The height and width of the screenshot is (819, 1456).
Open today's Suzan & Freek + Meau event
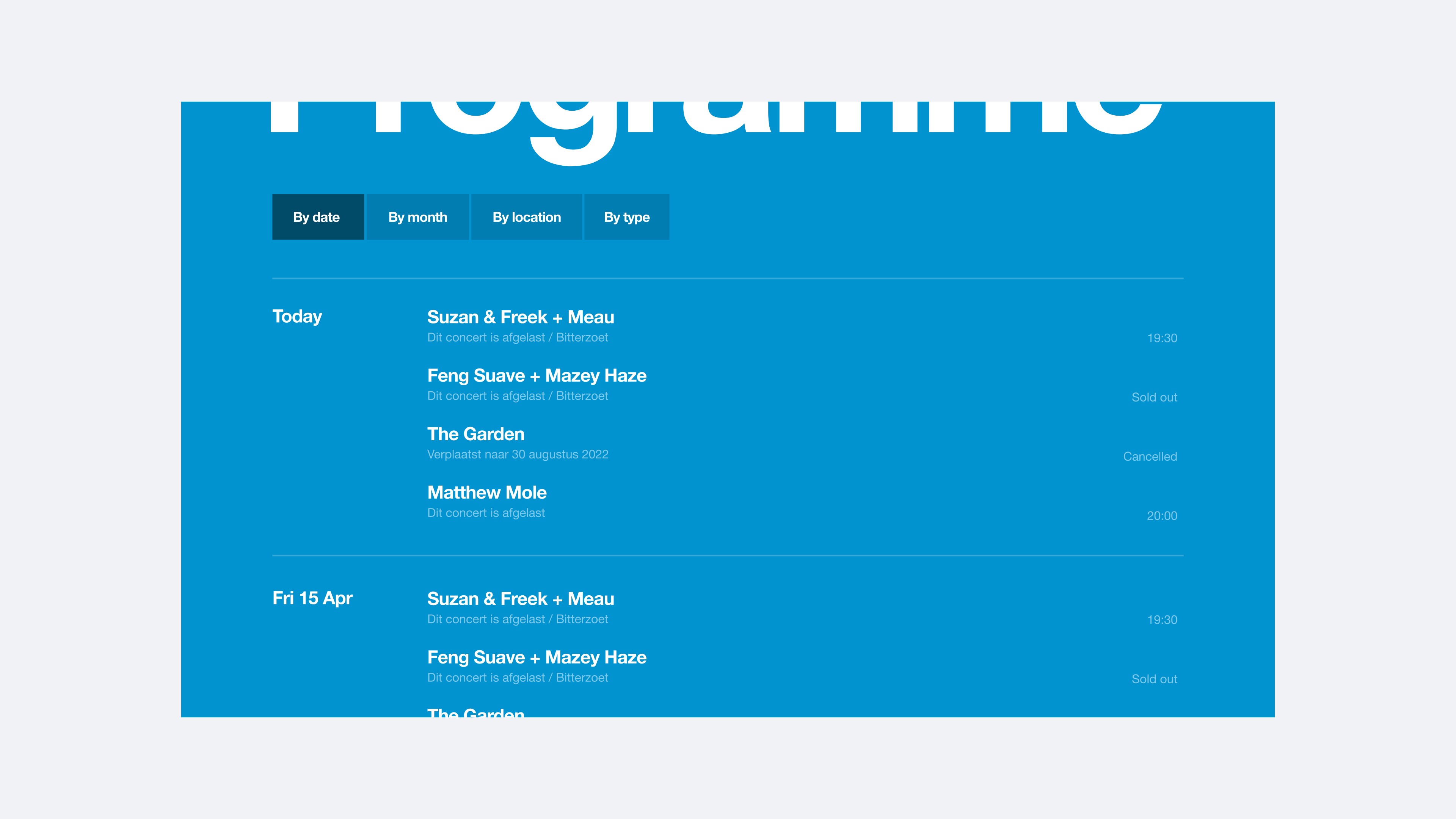[x=520, y=317]
